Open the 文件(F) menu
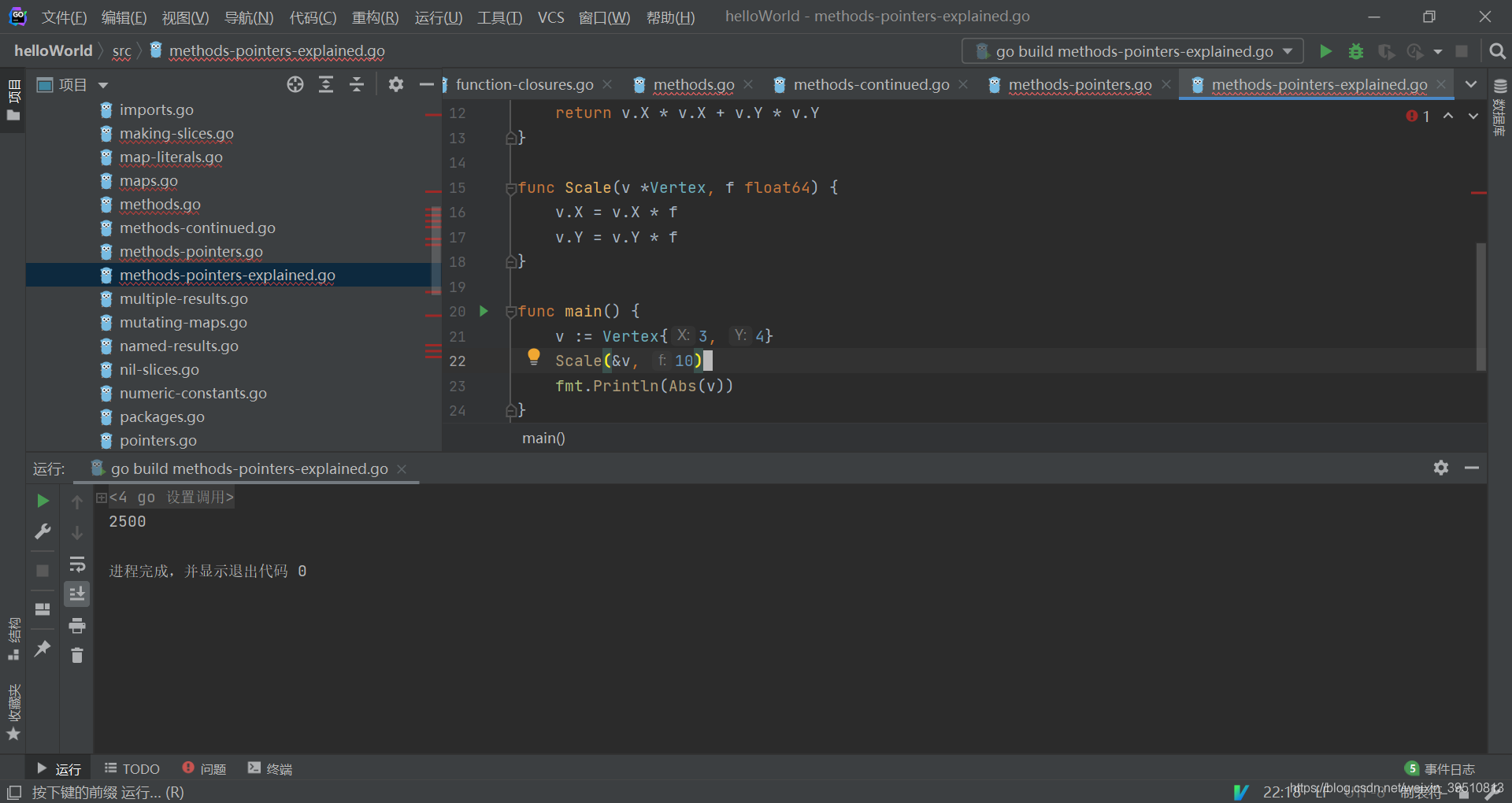The image size is (1512, 803). coord(64,17)
